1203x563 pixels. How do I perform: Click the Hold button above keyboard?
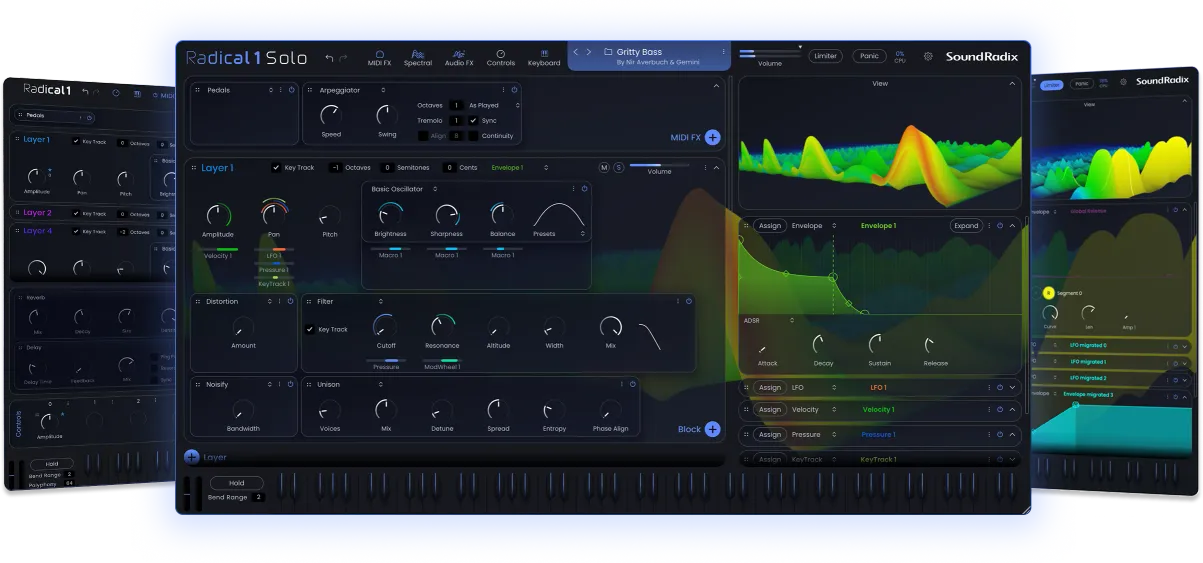(x=236, y=483)
